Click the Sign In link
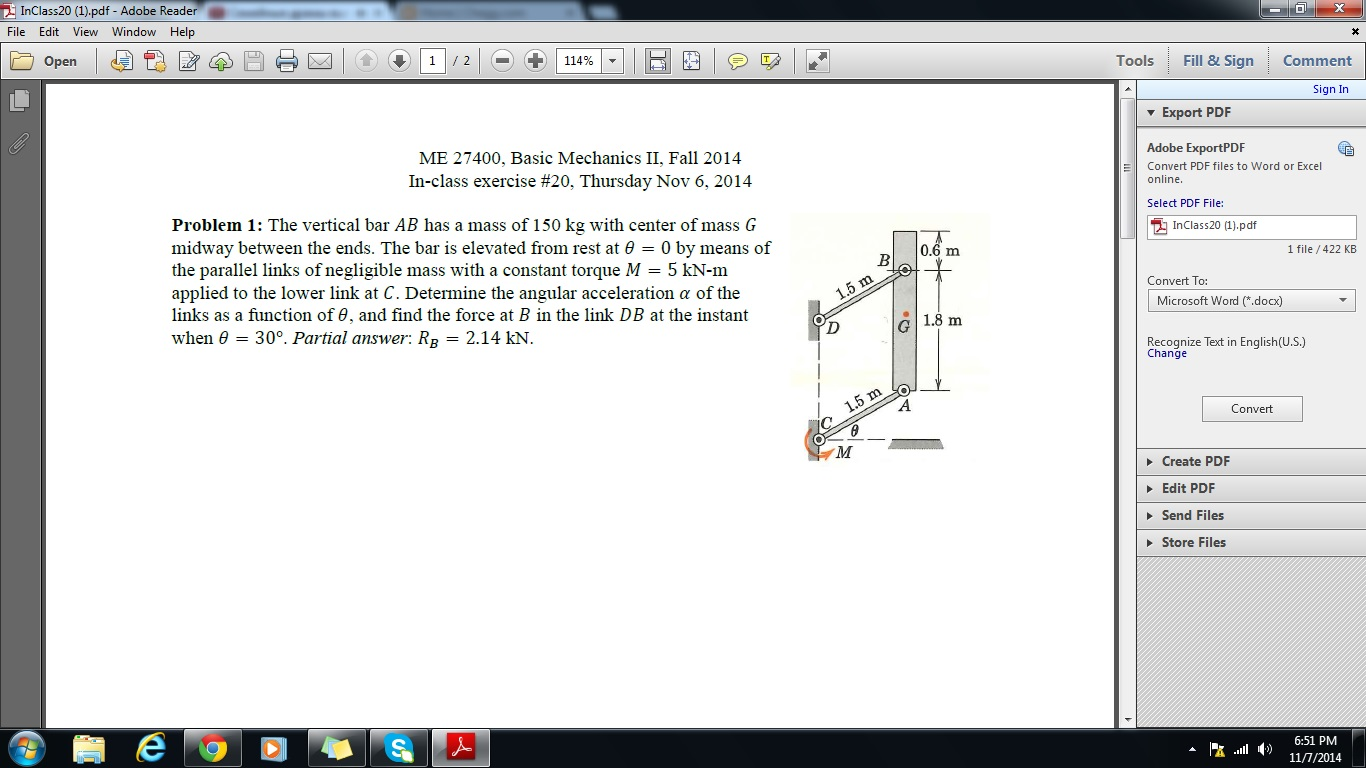Screen dimensions: 1366x768 (x=1330, y=89)
